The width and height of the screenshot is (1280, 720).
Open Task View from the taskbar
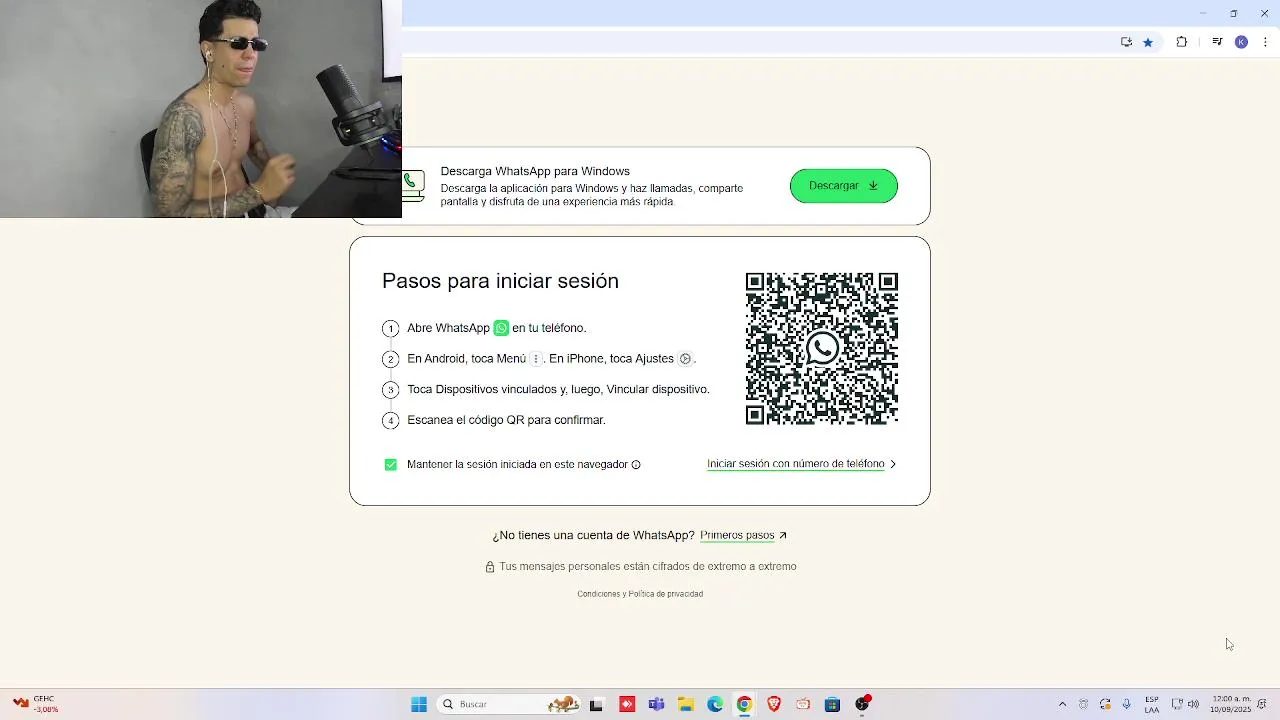coord(597,704)
